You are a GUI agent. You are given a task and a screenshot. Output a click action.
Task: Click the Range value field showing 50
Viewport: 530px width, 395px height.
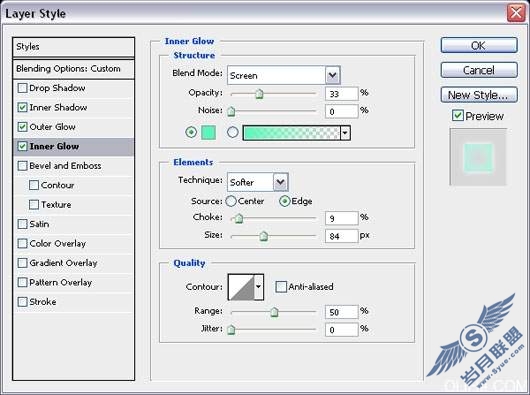(341, 312)
